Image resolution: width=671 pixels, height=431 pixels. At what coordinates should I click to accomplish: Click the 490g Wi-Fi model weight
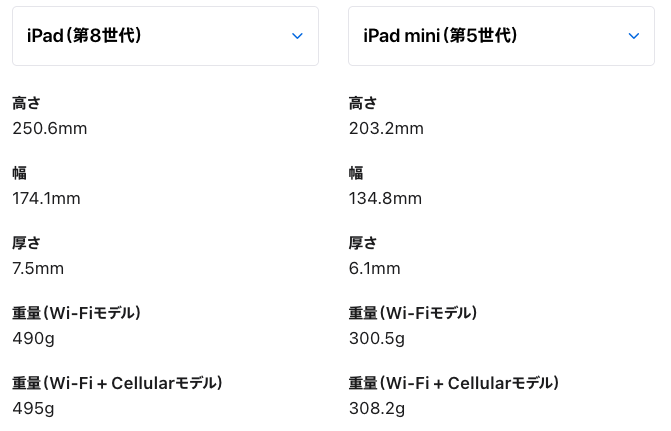point(32,338)
